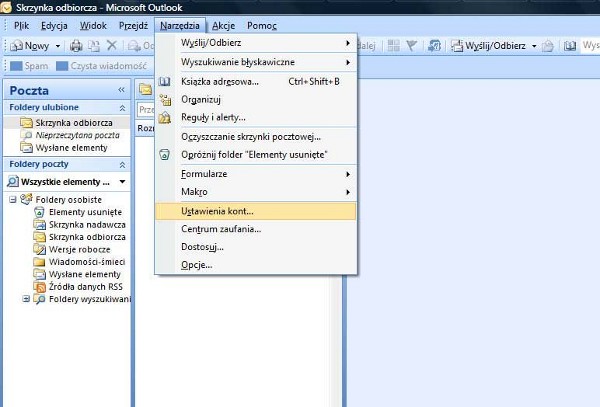The width and height of the screenshot is (600, 407).
Task: Open the Wszystkie elementy dropdown arrow
Action: [x=122, y=182]
